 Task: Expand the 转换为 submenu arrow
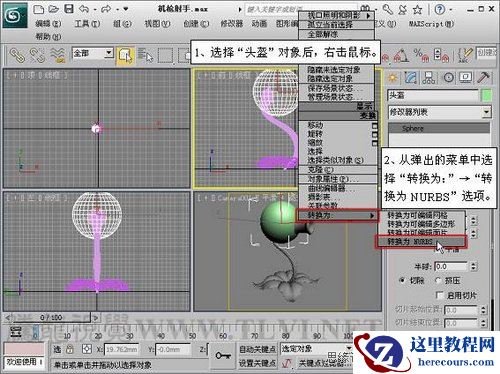[x=372, y=216]
